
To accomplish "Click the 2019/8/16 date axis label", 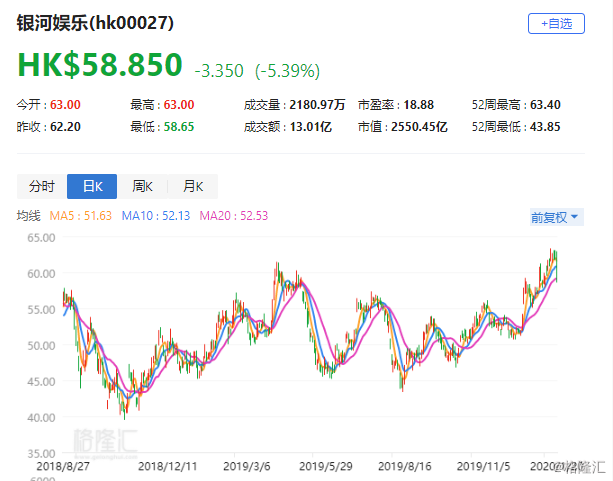I will click(405, 466).
